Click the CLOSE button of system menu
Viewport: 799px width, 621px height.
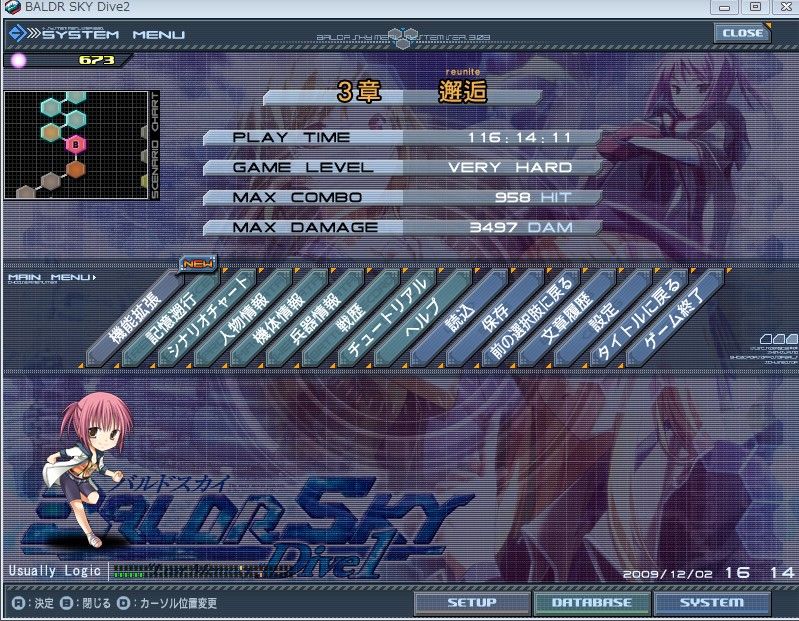pyautogui.click(x=742, y=33)
